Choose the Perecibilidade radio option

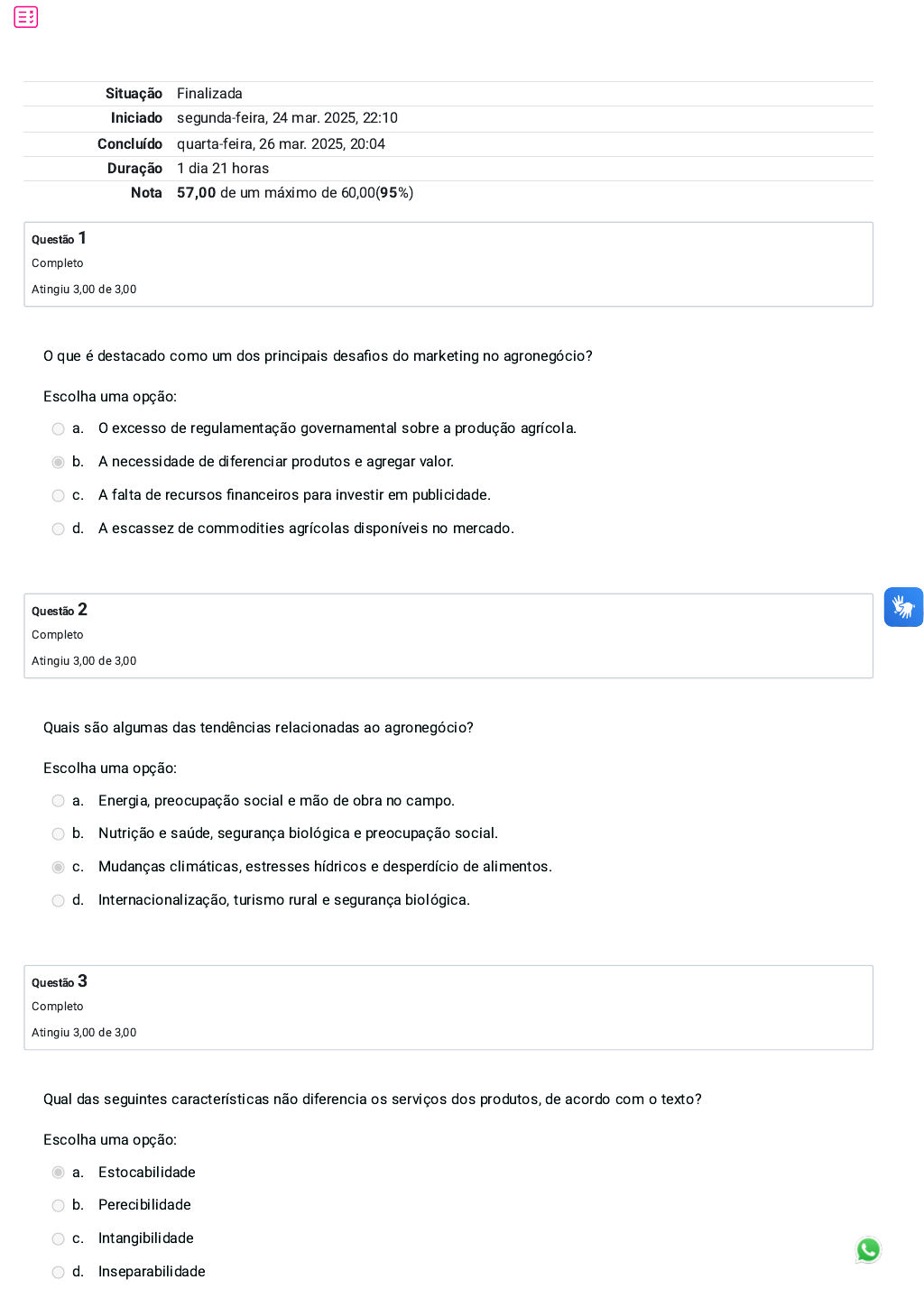59,1206
